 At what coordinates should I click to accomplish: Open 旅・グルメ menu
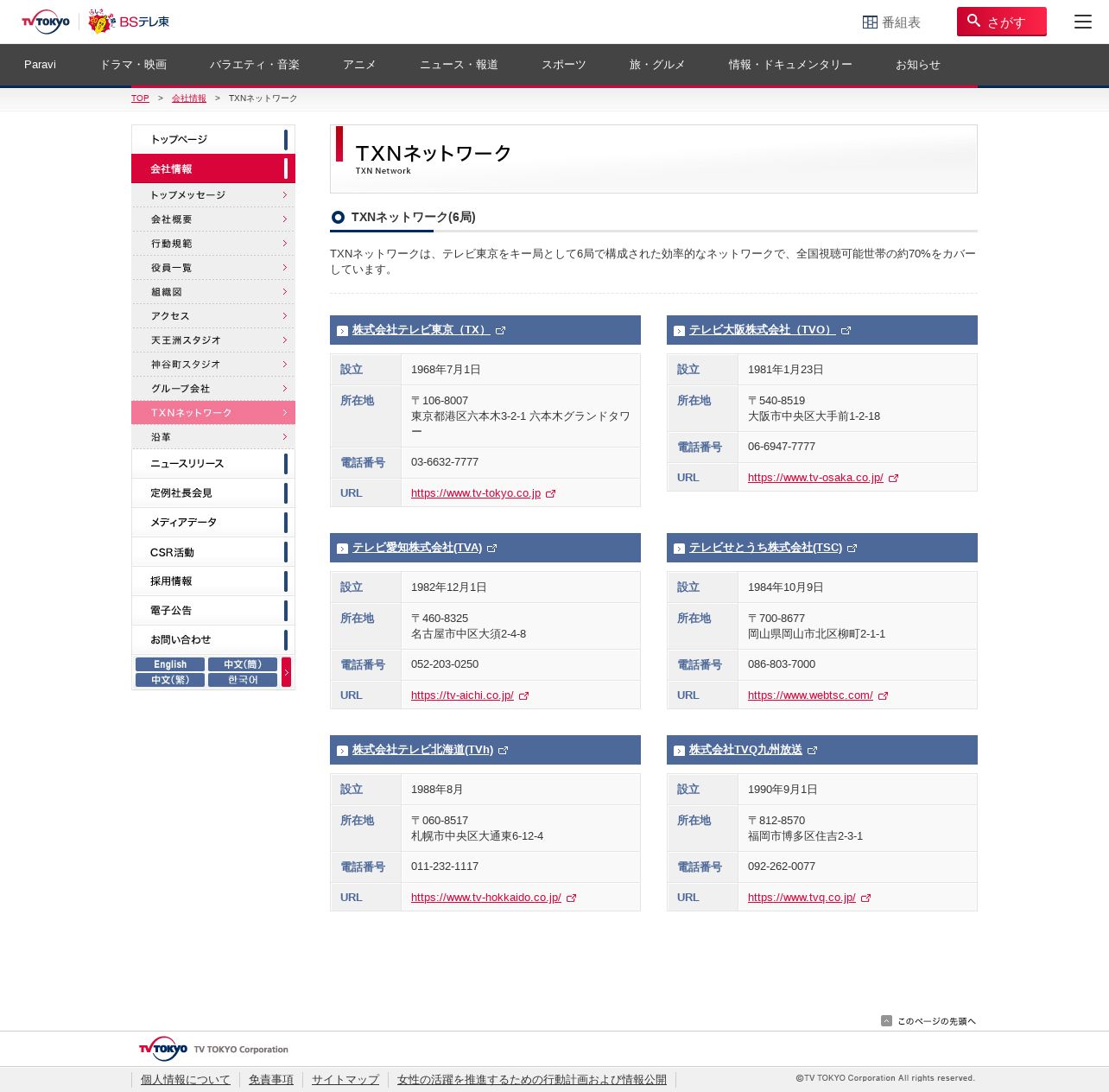point(657,65)
